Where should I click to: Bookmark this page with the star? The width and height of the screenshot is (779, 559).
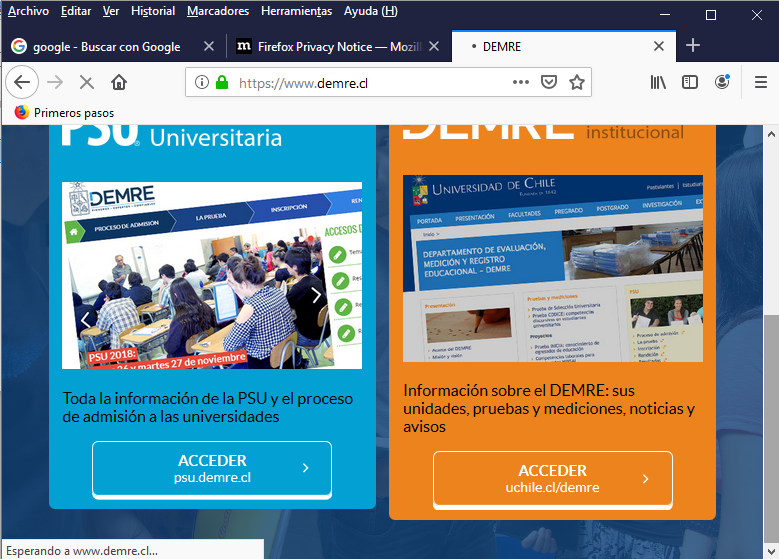(x=576, y=82)
